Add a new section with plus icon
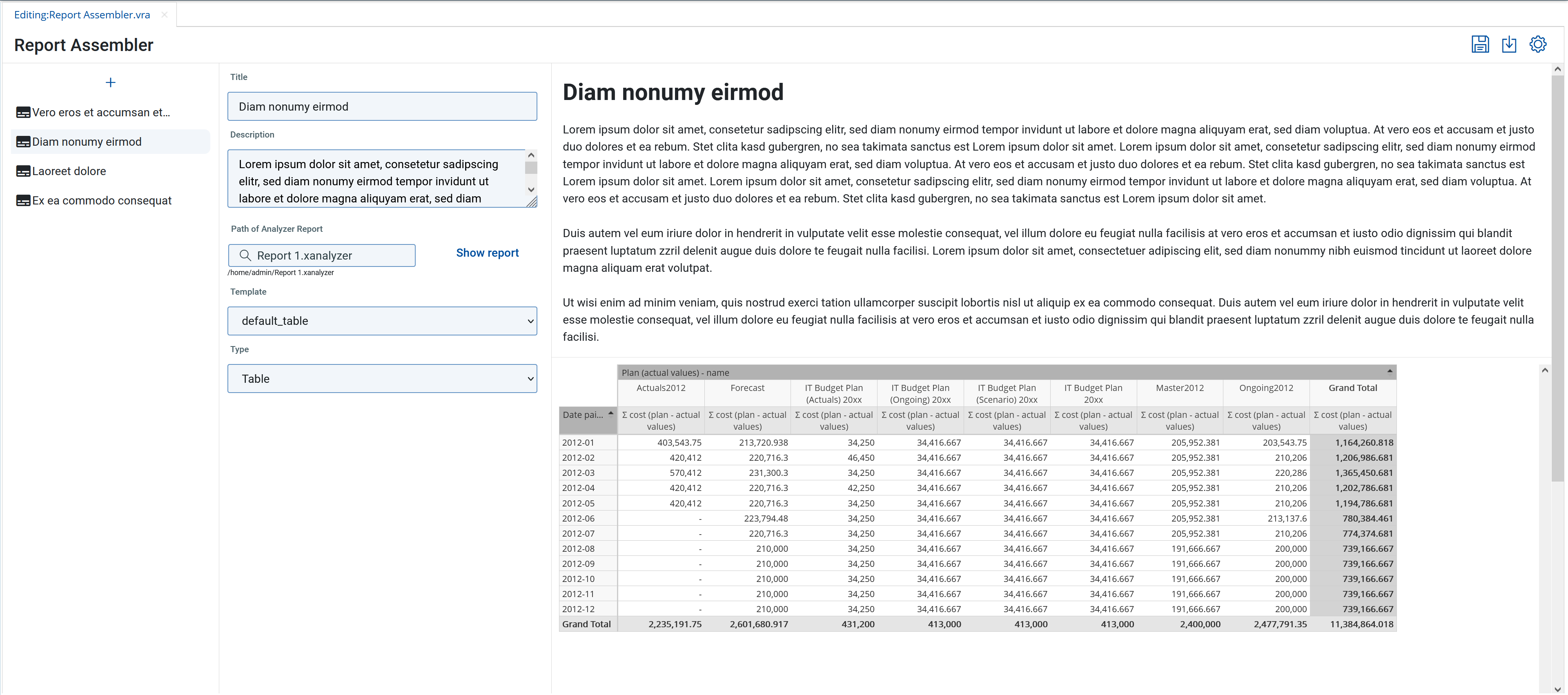Viewport: 1568px width, 695px height. (x=110, y=82)
